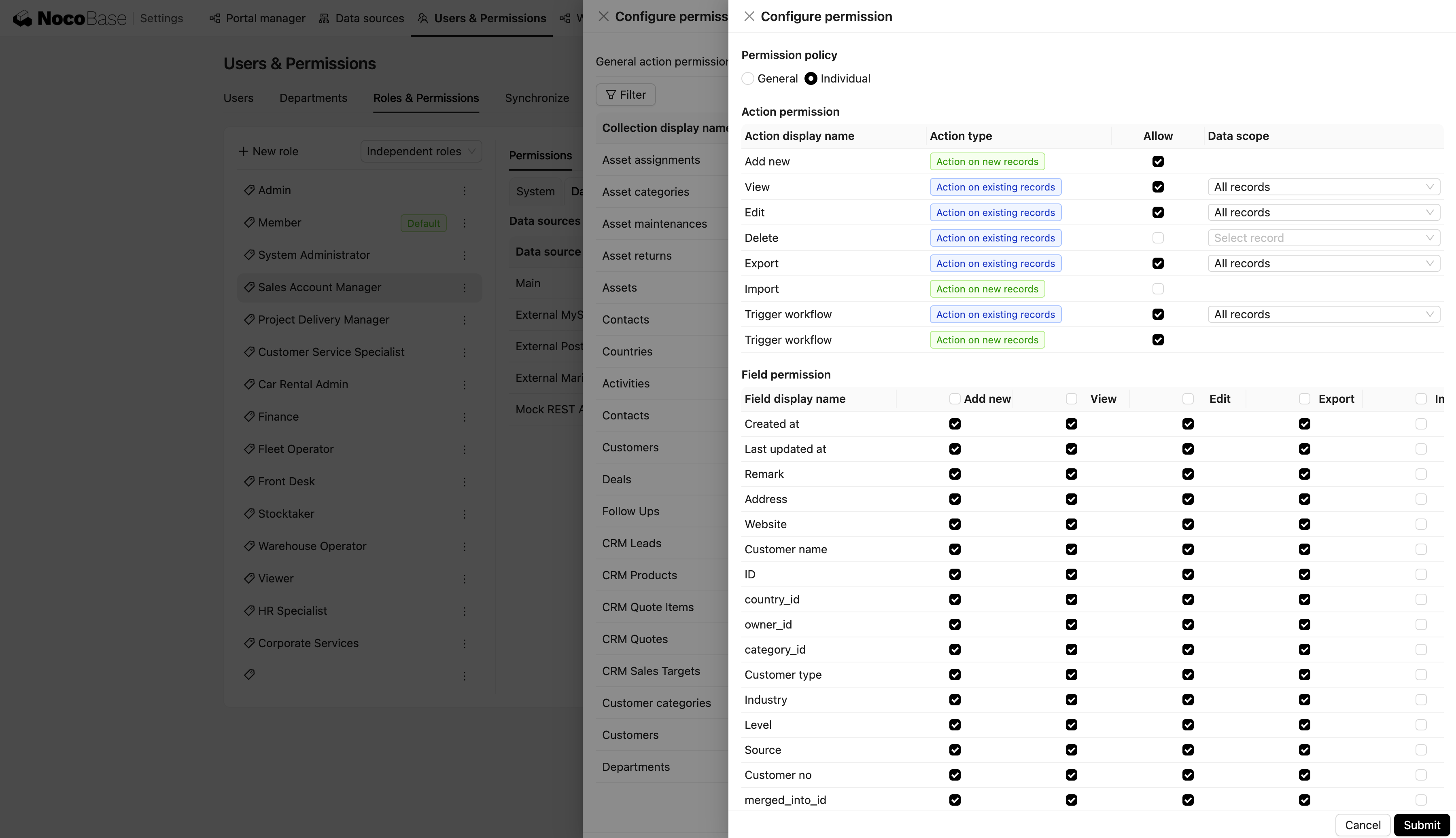
Task: Uncheck Add new for Created at field
Action: pyautogui.click(x=955, y=424)
